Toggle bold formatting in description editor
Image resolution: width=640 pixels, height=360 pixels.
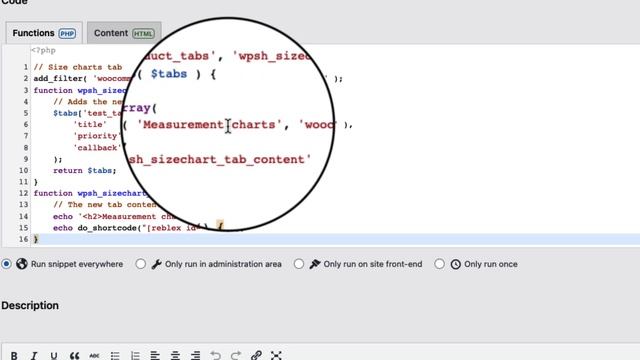coord(14,356)
